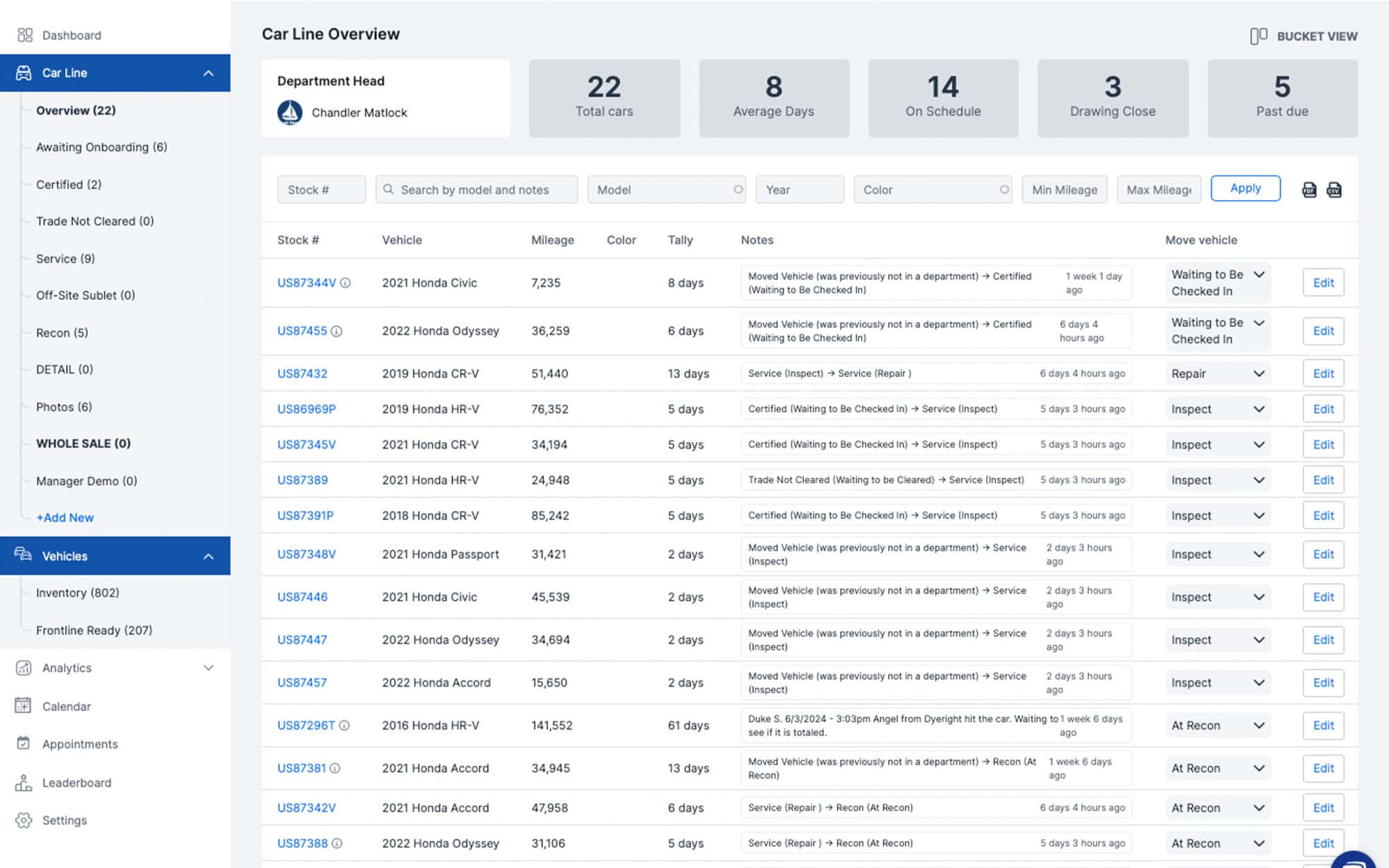Image resolution: width=1389 pixels, height=868 pixels.
Task: Click the magnifier icon in search field
Action: click(x=388, y=189)
